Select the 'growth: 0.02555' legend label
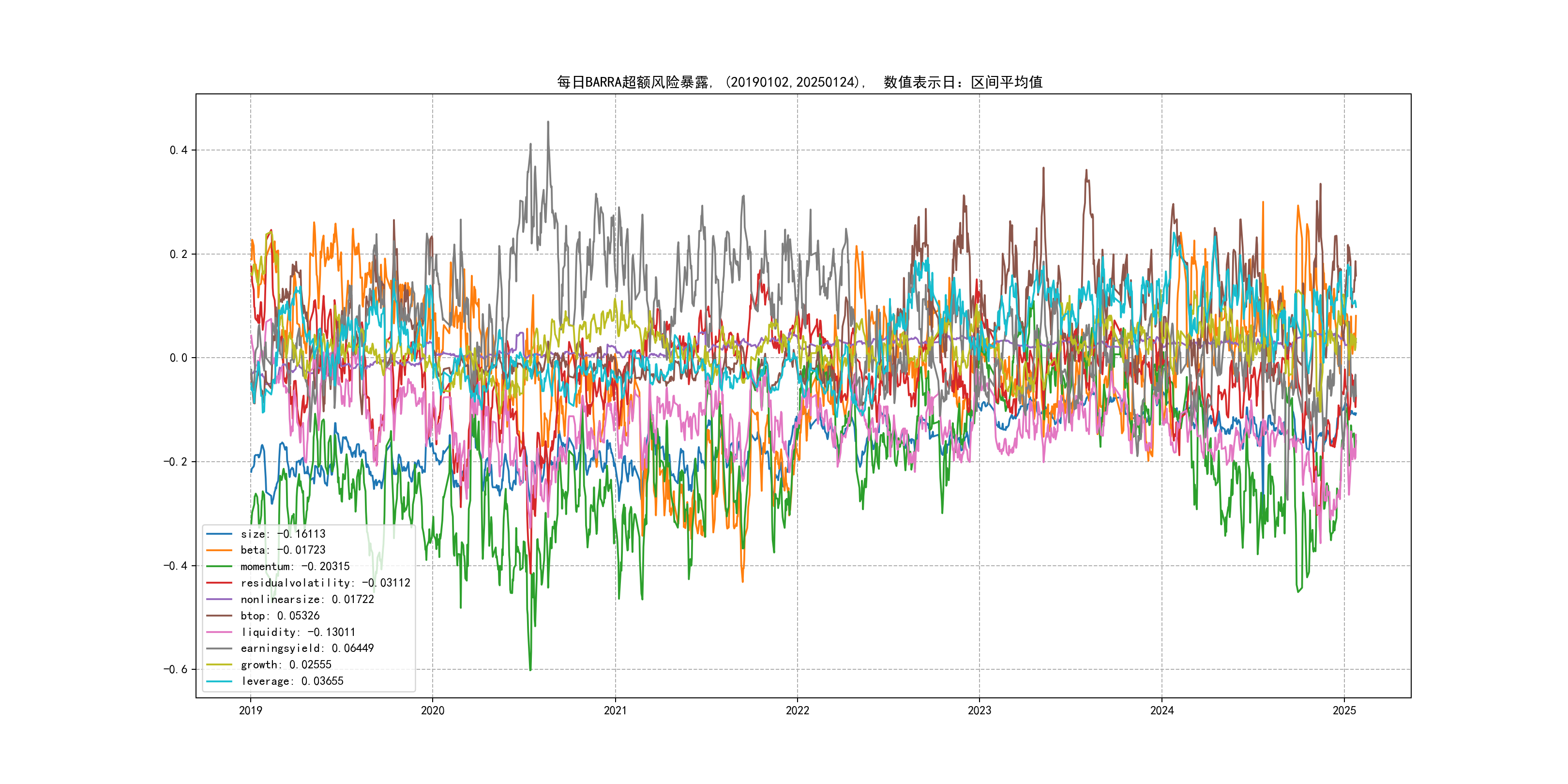 (x=286, y=664)
